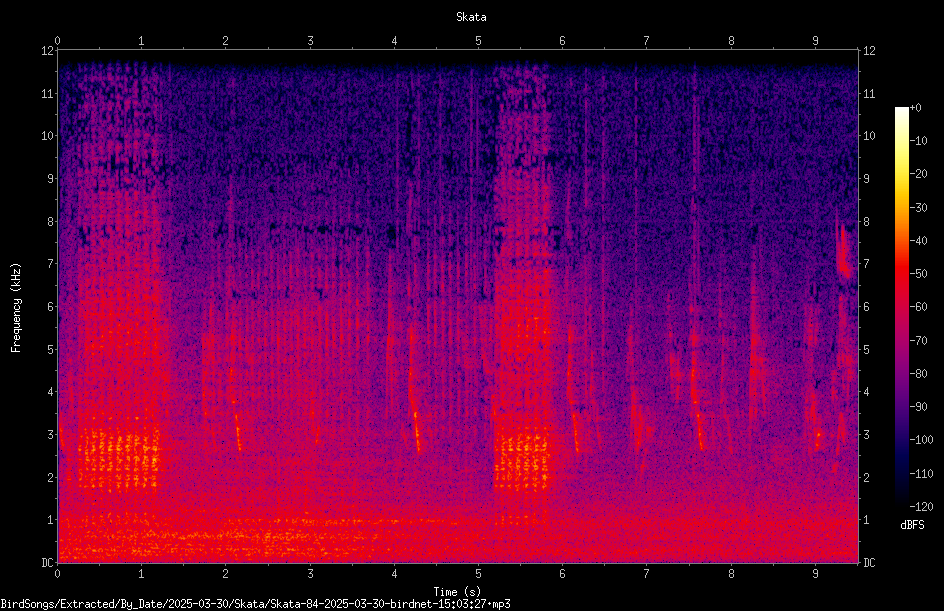Screen dimensions: 944x611
Task: Click the "-20" color scale label
Action: coord(919,174)
